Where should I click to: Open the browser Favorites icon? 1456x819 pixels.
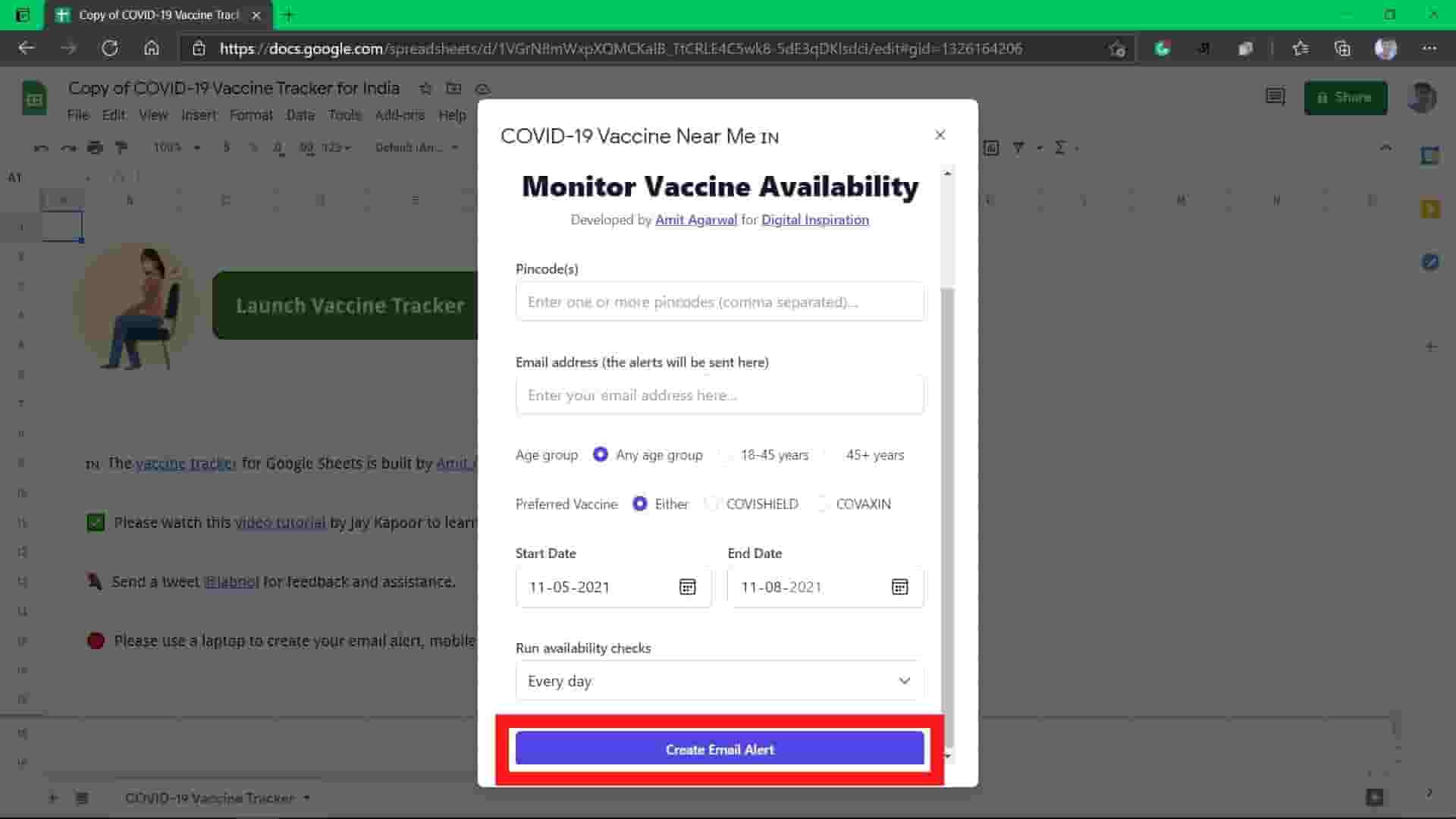click(1301, 49)
